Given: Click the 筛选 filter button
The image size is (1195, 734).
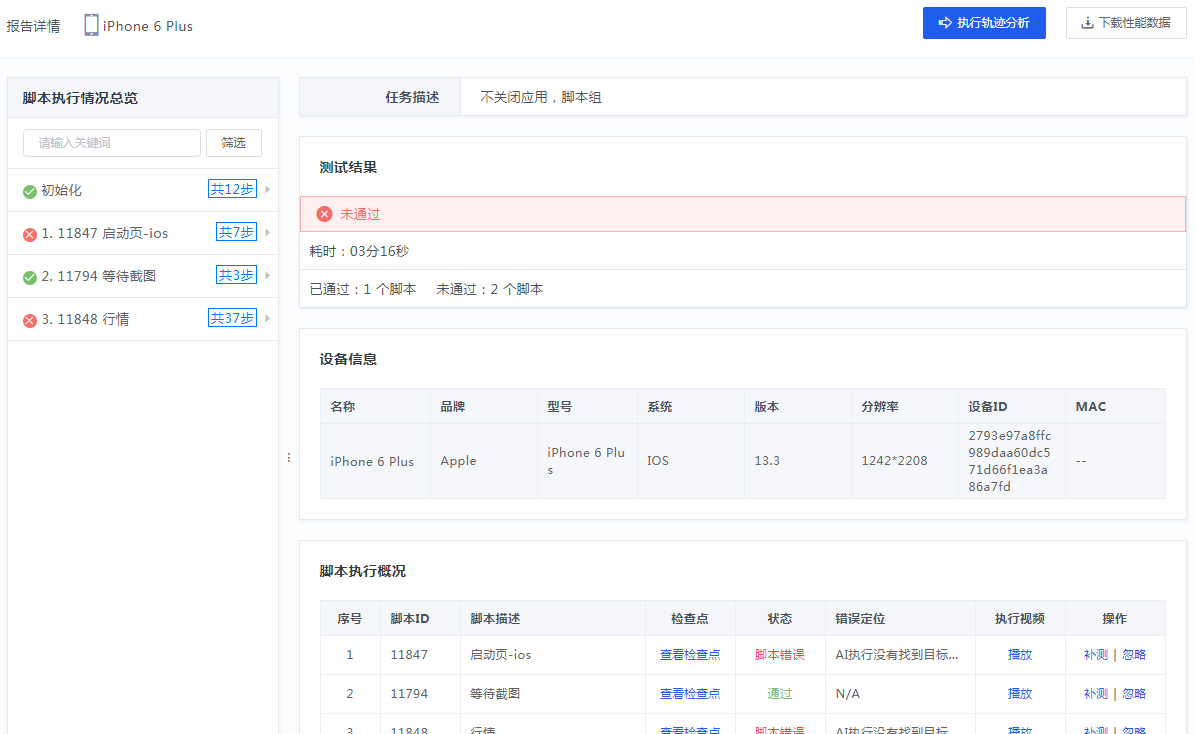Looking at the screenshot, I should 234,143.
